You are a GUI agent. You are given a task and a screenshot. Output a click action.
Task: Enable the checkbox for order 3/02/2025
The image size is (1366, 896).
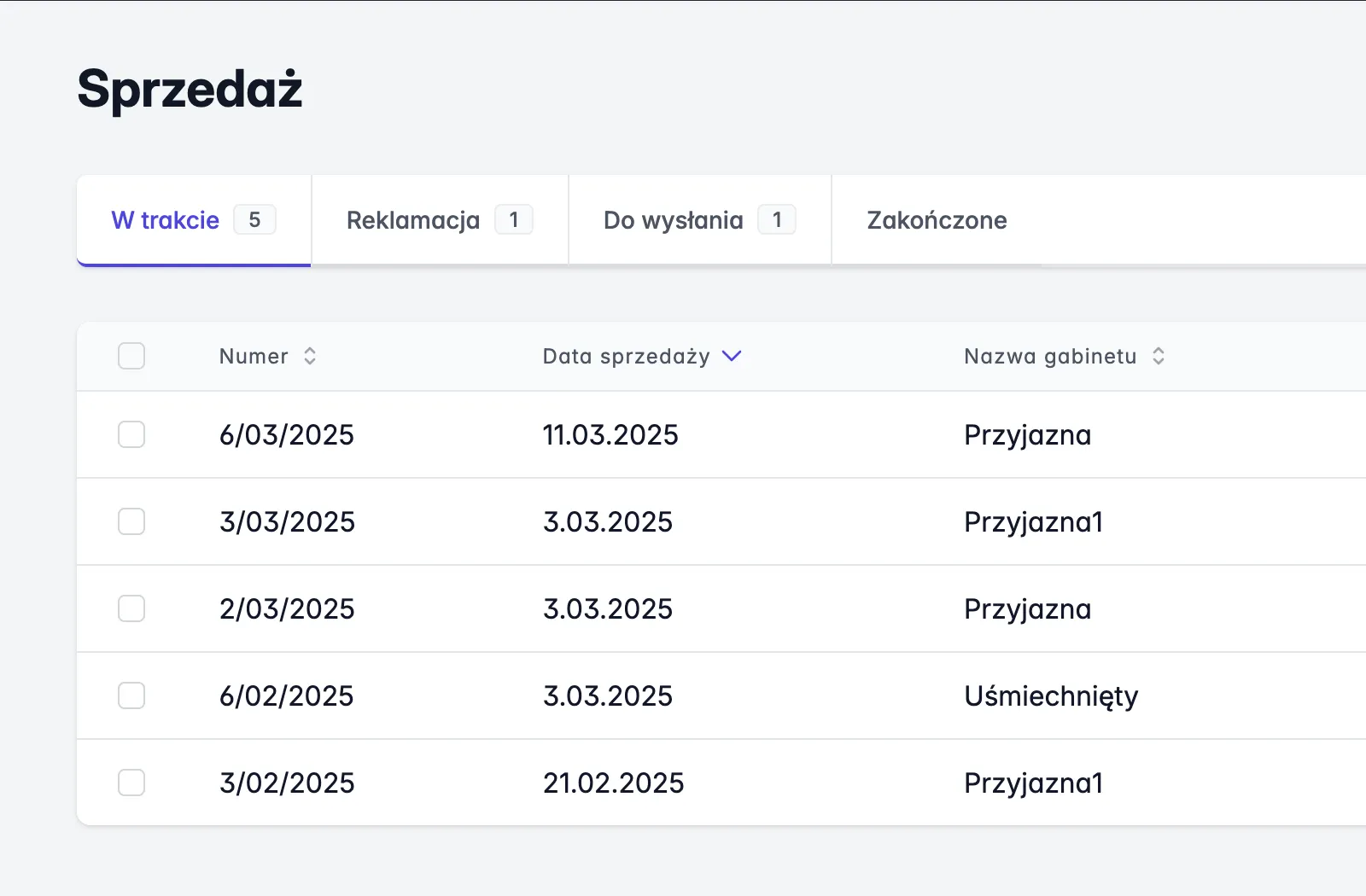click(131, 783)
